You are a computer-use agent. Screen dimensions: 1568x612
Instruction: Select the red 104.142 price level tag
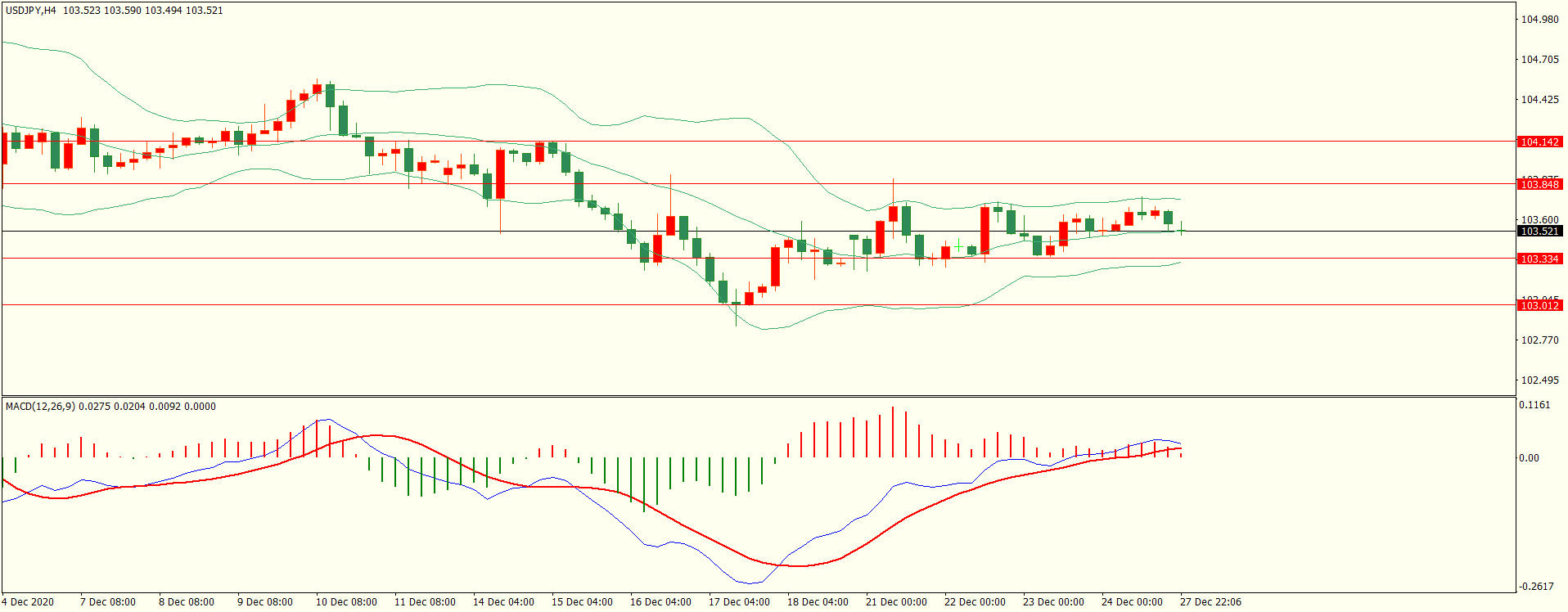pos(1539,142)
